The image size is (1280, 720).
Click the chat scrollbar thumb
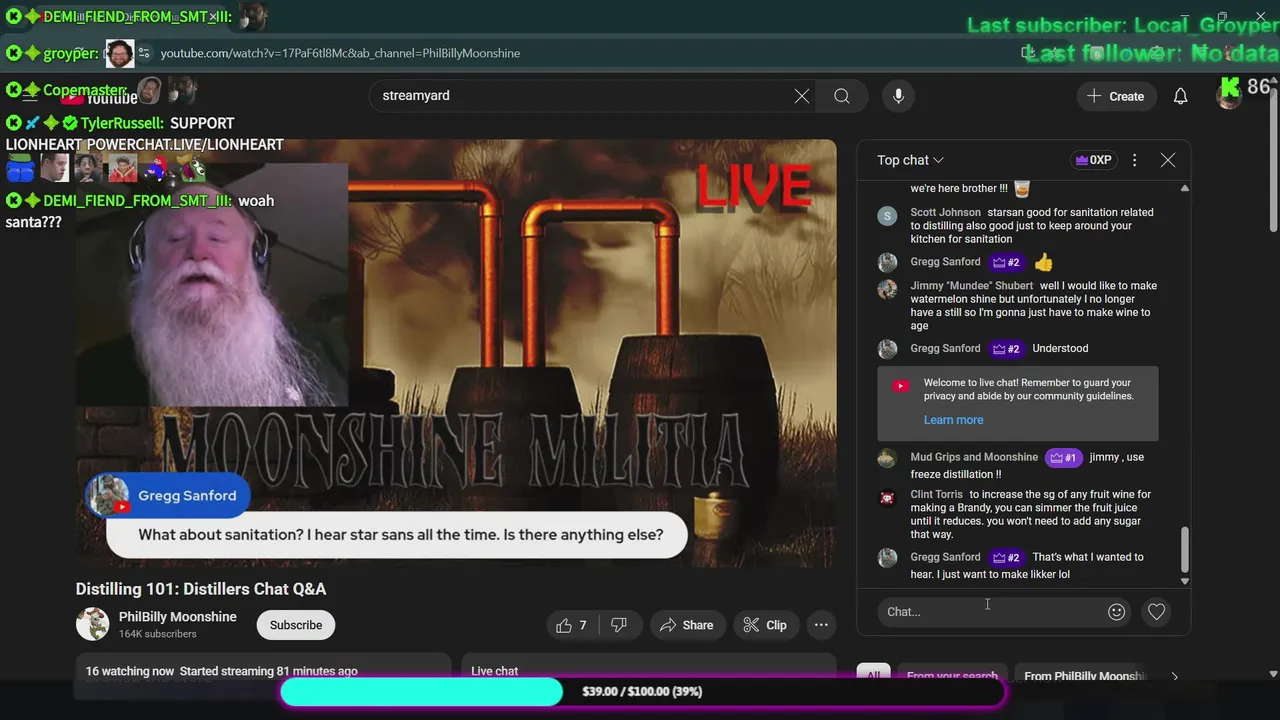[x=1185, y=551]
